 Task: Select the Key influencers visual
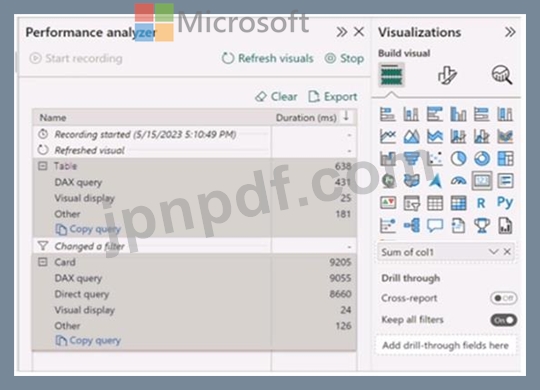point(388,226)
